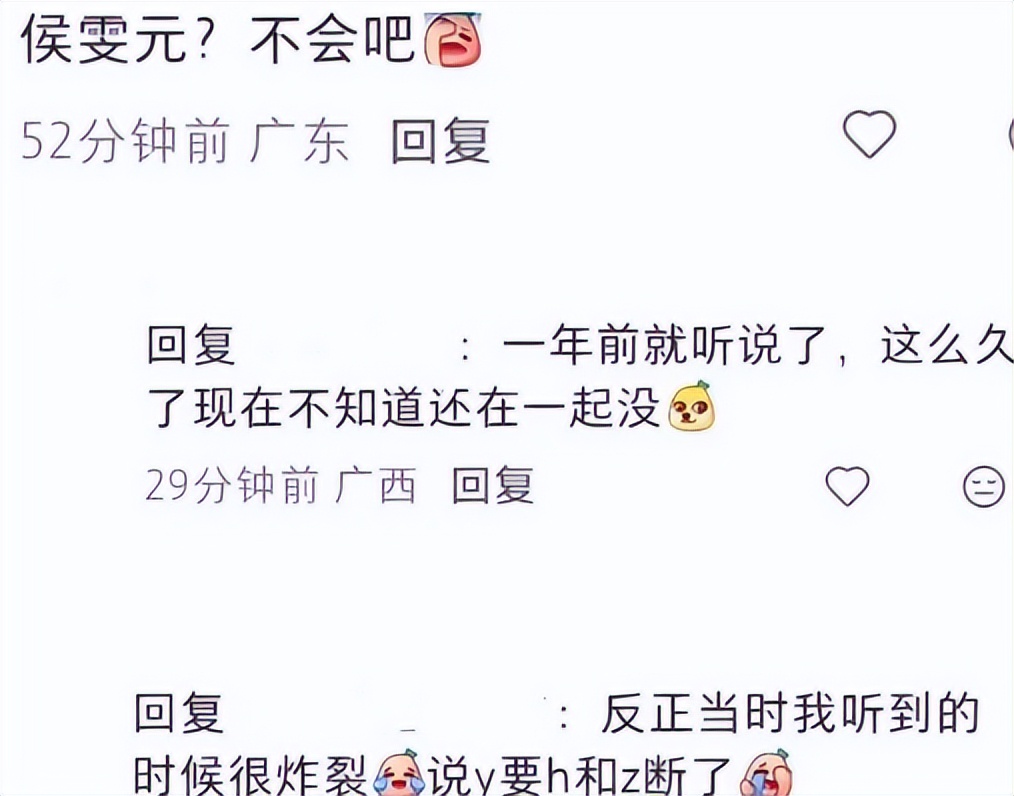
Task: Tap the face-covering emoji after z断了
Action: pyautogui.click(x=766, y=773)
